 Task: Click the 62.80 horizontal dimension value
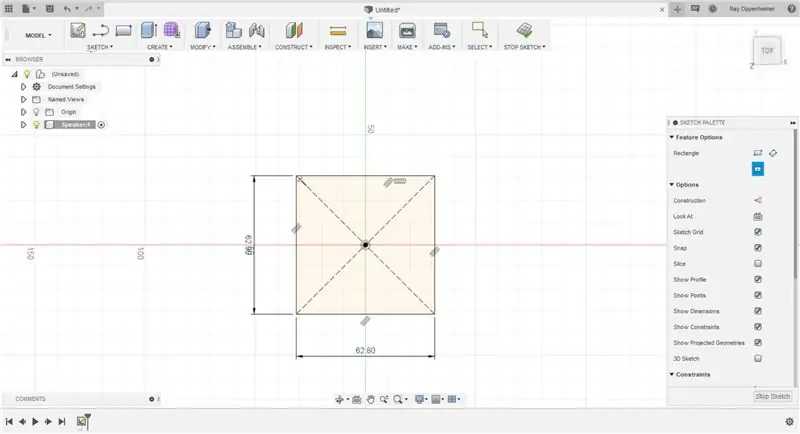tap(365, 350)
